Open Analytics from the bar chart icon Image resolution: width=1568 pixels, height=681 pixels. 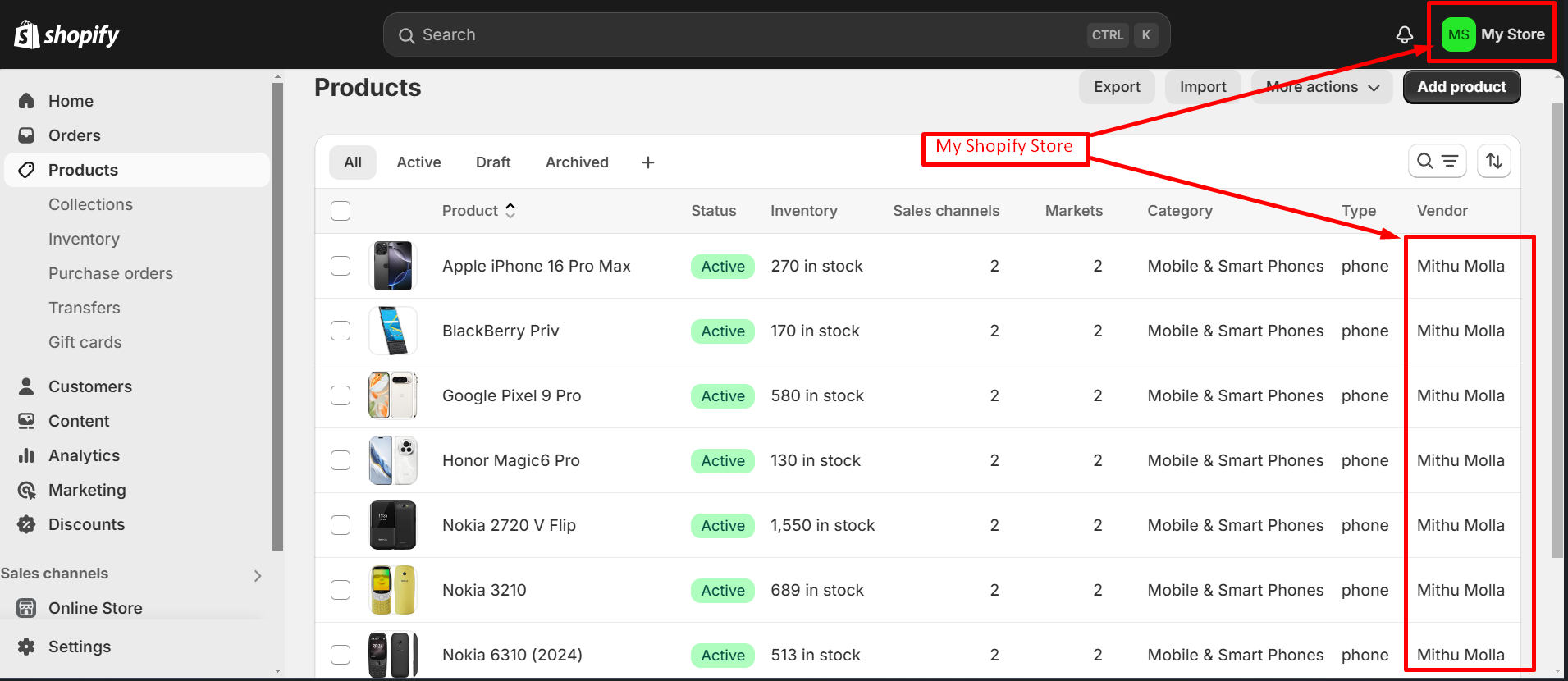coord(26,455)
